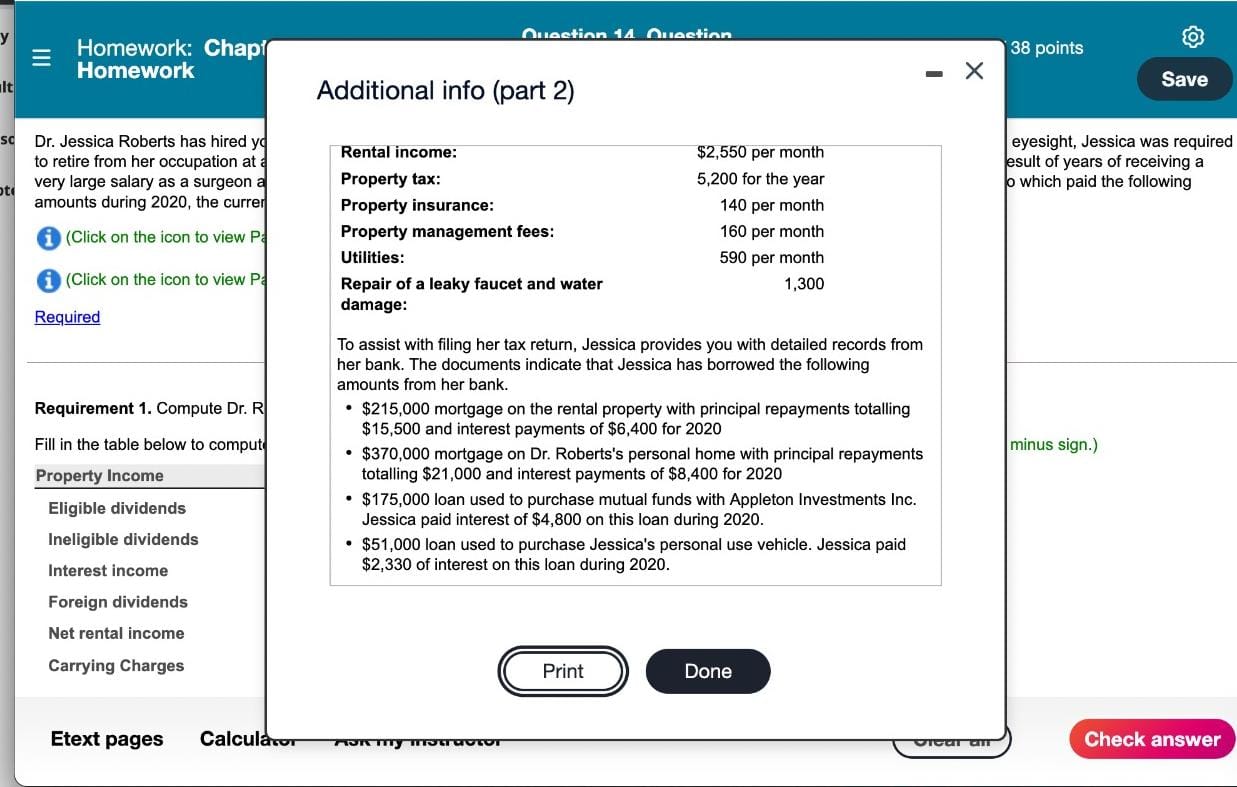Click the '5,200 for the year' value
This screenshot has height=787, width=1237.
pos(761,179)
